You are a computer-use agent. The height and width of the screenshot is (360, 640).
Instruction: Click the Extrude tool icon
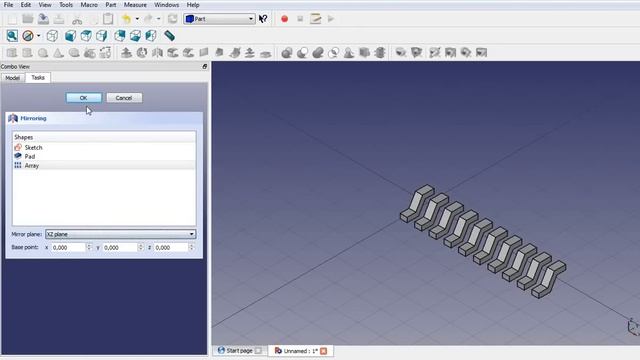126,53
